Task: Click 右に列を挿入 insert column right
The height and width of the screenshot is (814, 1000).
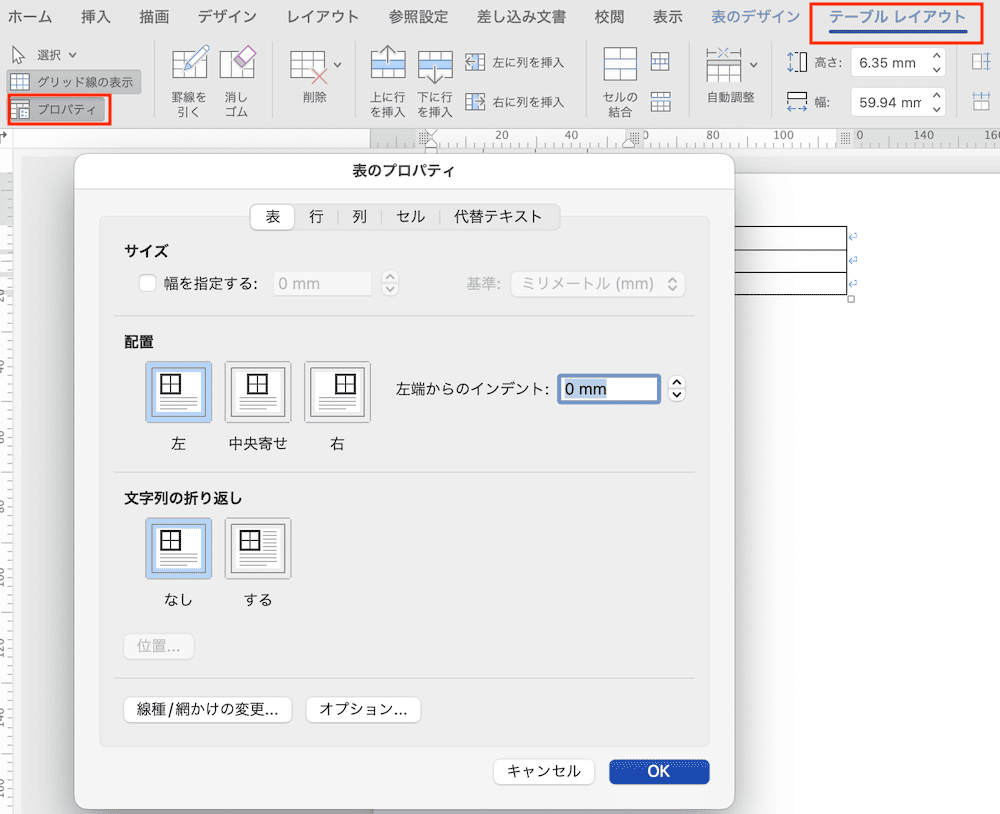Action: coord(515,102)
